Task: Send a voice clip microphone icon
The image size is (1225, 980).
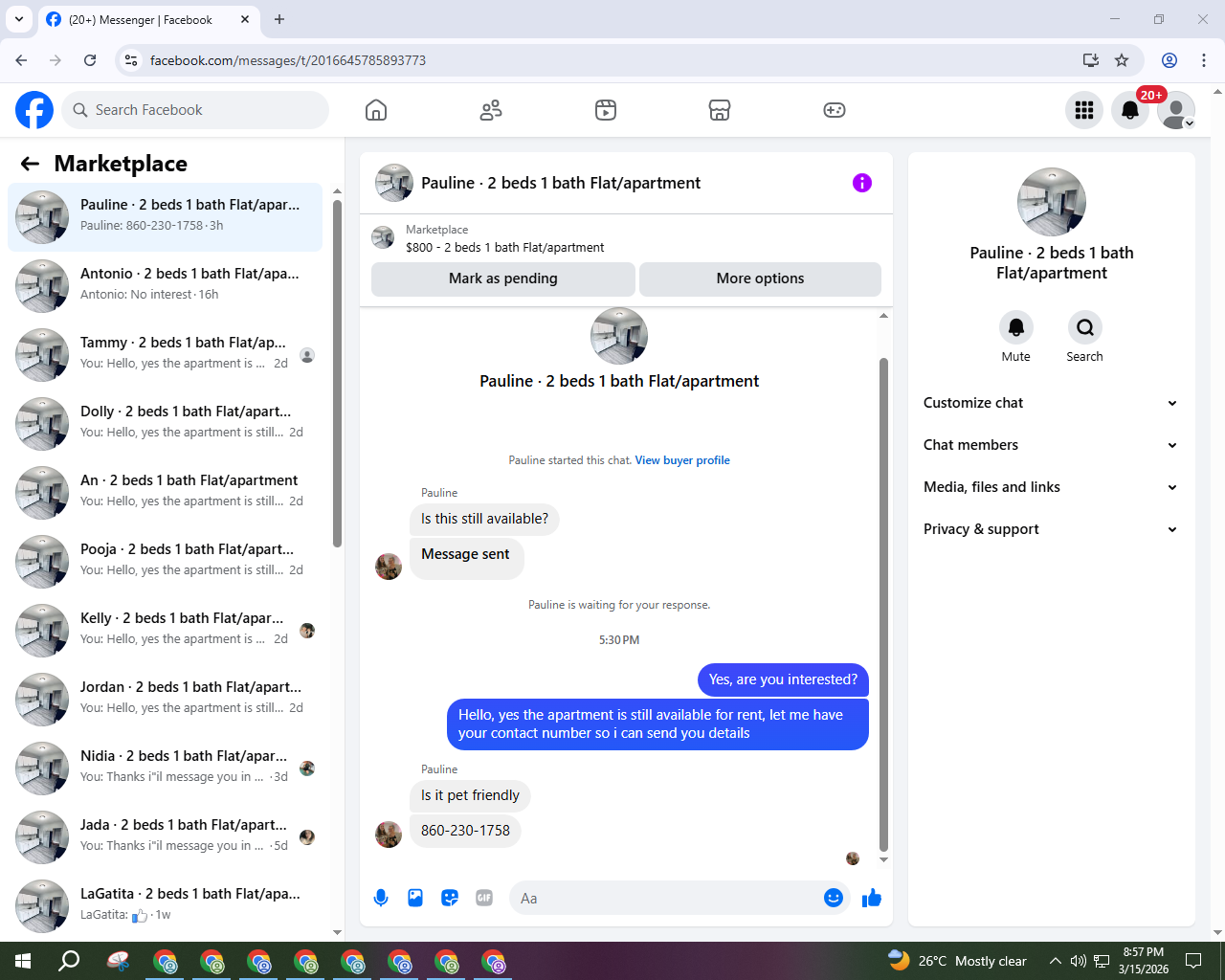Action: (x=381, y=898)
